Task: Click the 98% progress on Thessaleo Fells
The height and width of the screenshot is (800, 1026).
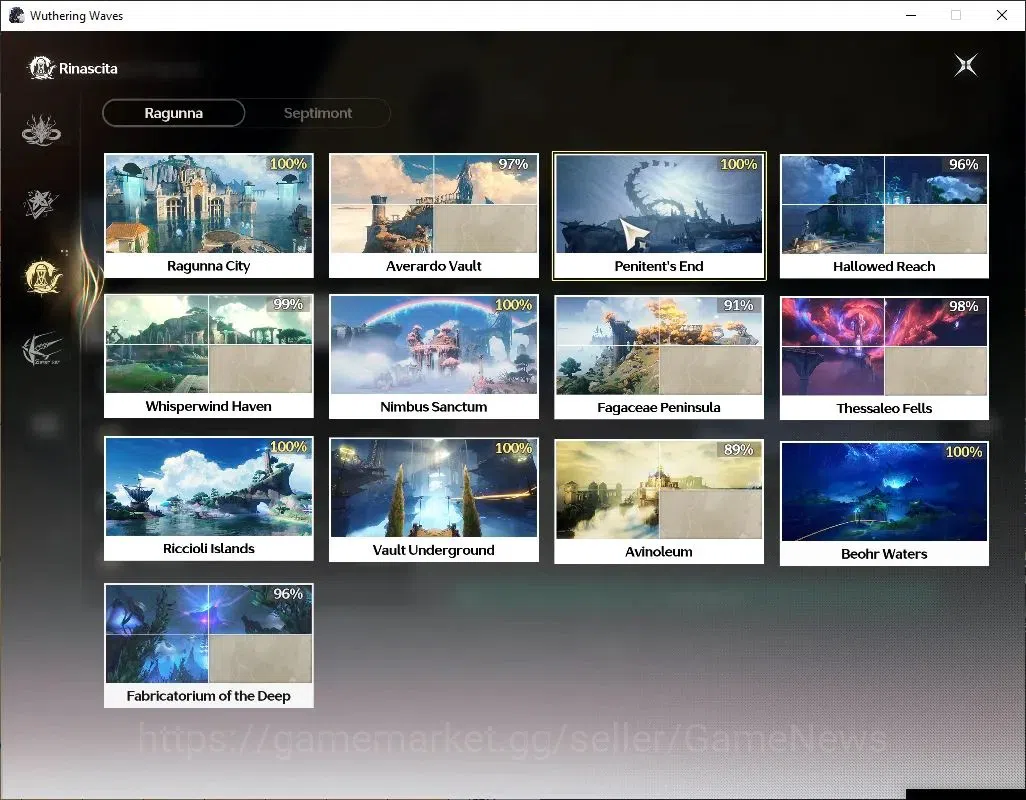Action: click(x=963, y=307)
